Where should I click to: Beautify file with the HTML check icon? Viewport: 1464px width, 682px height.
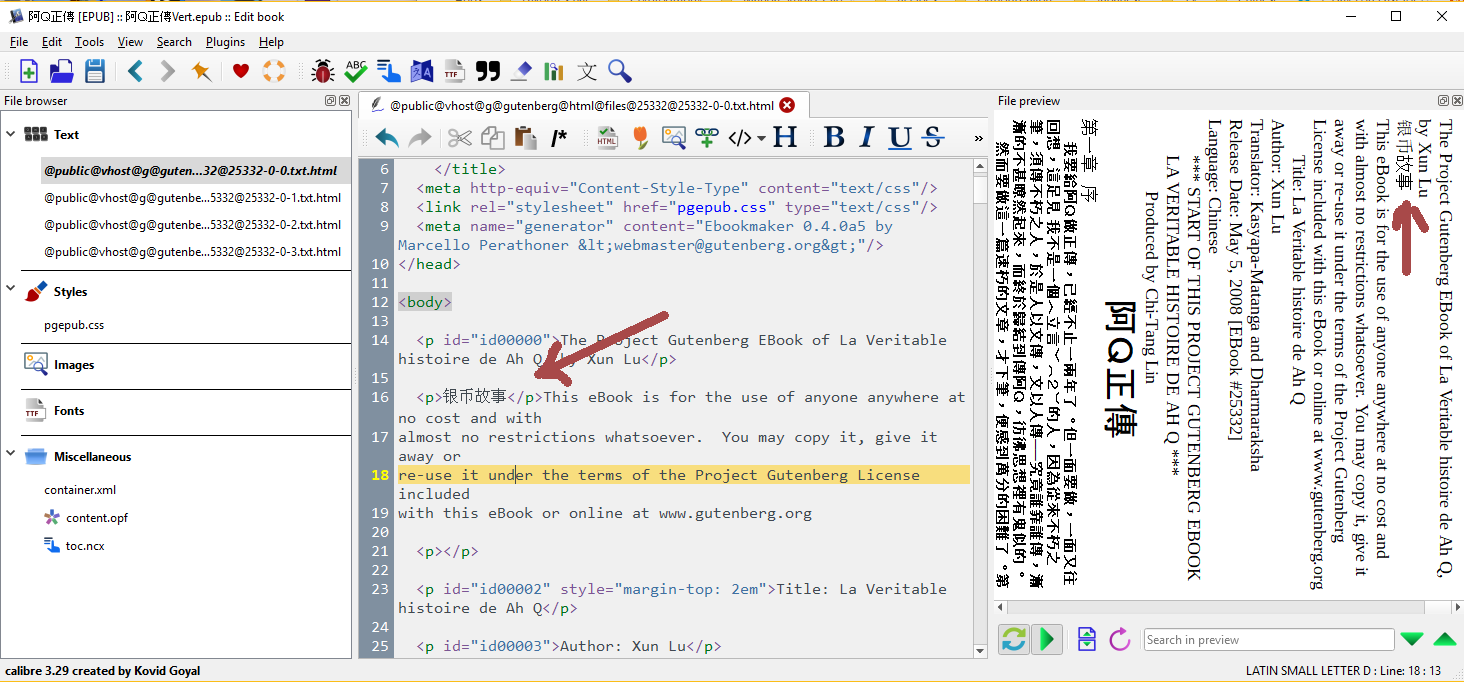coord(607,138)
